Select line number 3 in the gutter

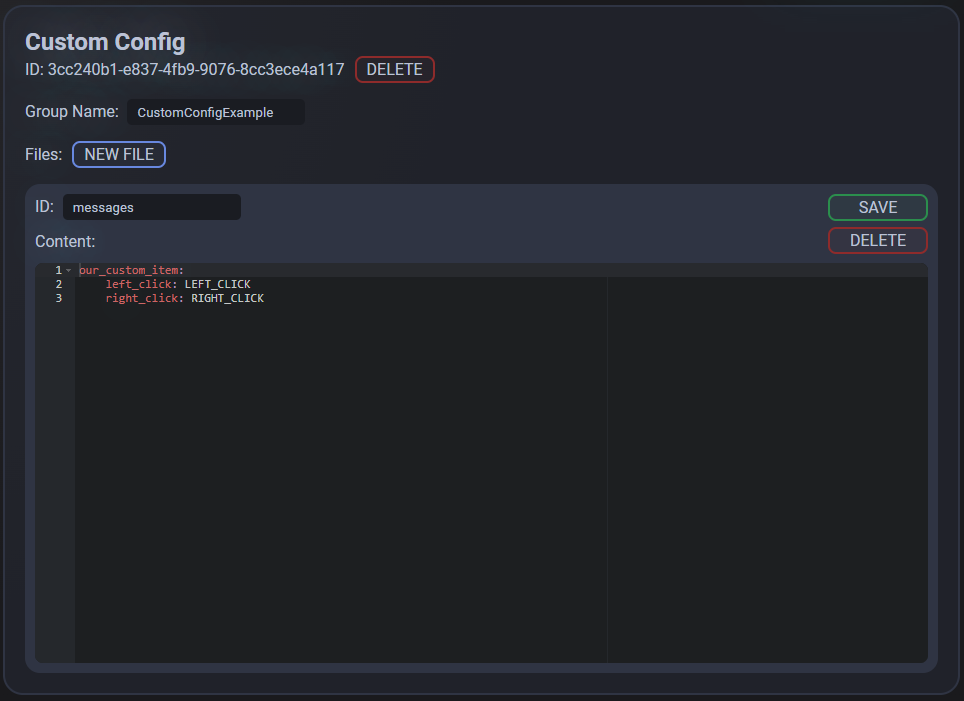(x=58, y=298)
